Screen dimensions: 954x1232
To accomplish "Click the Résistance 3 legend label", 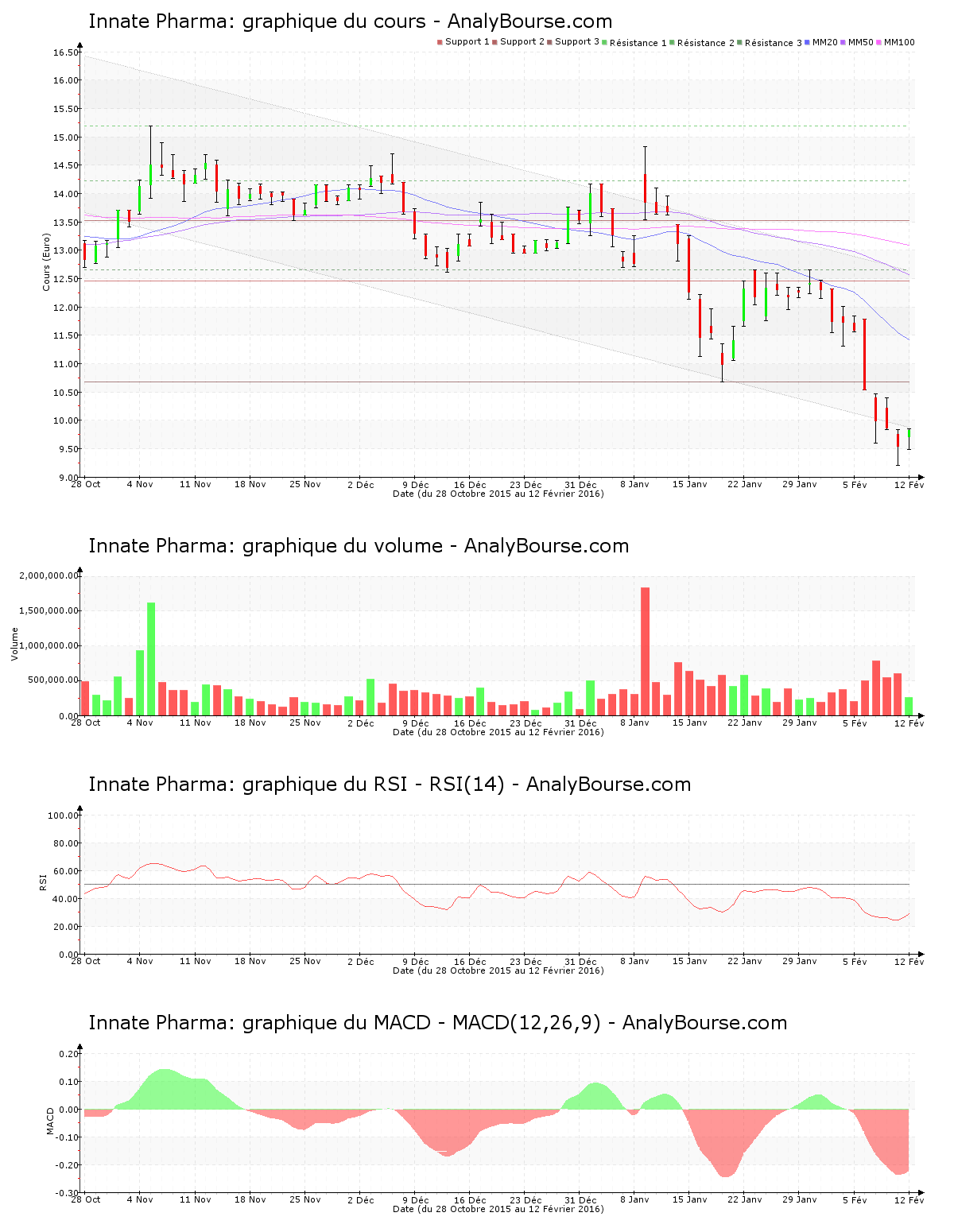I will [773, 42].
